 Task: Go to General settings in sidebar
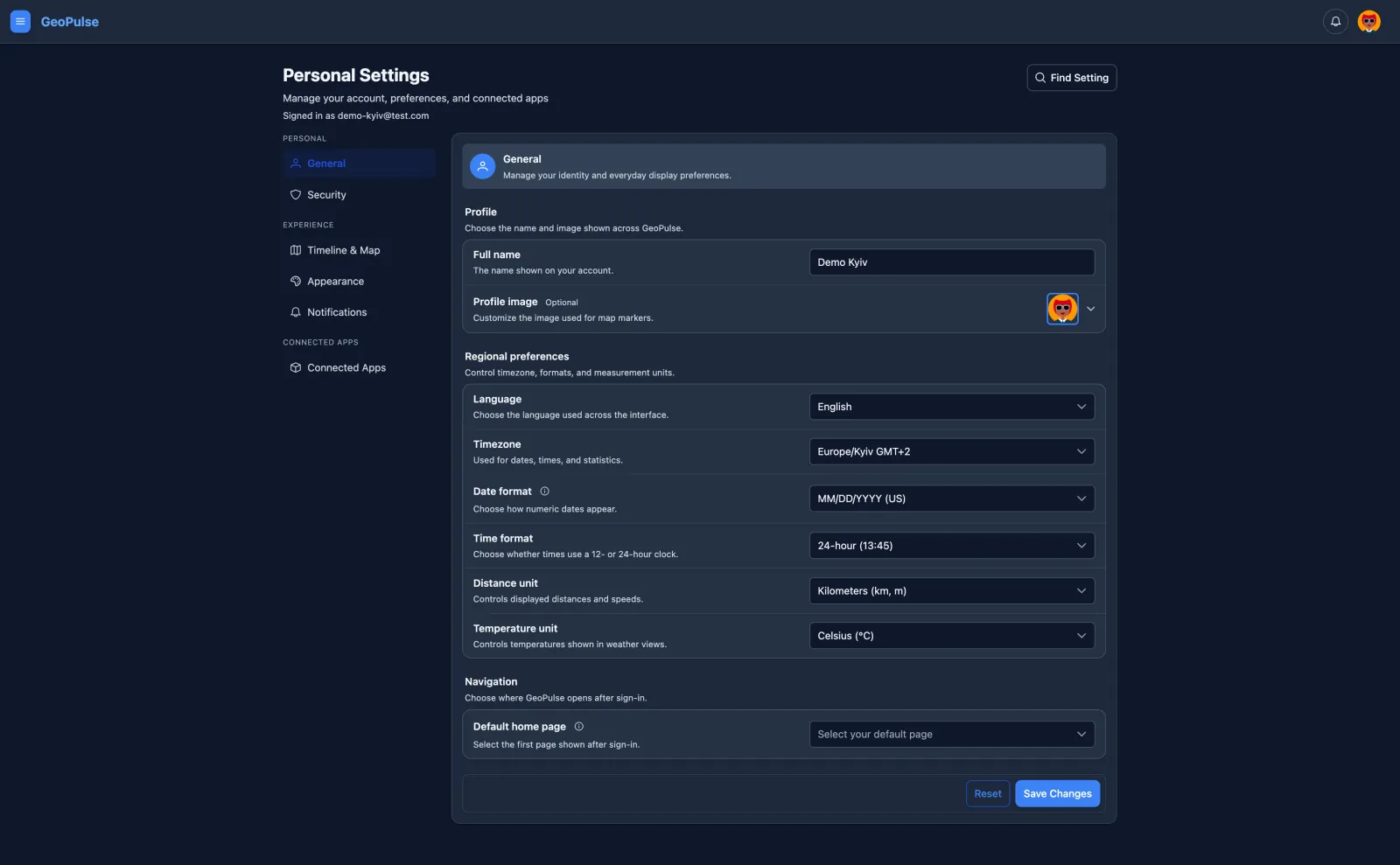click(359, 164)
